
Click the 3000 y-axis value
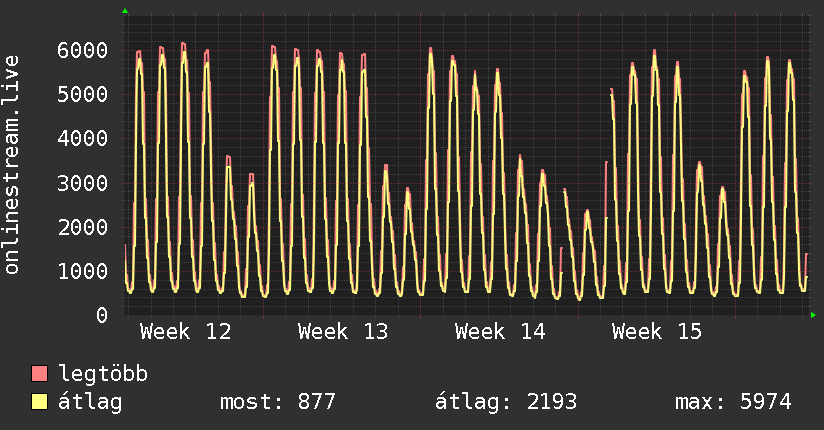[x=83, y=183]
